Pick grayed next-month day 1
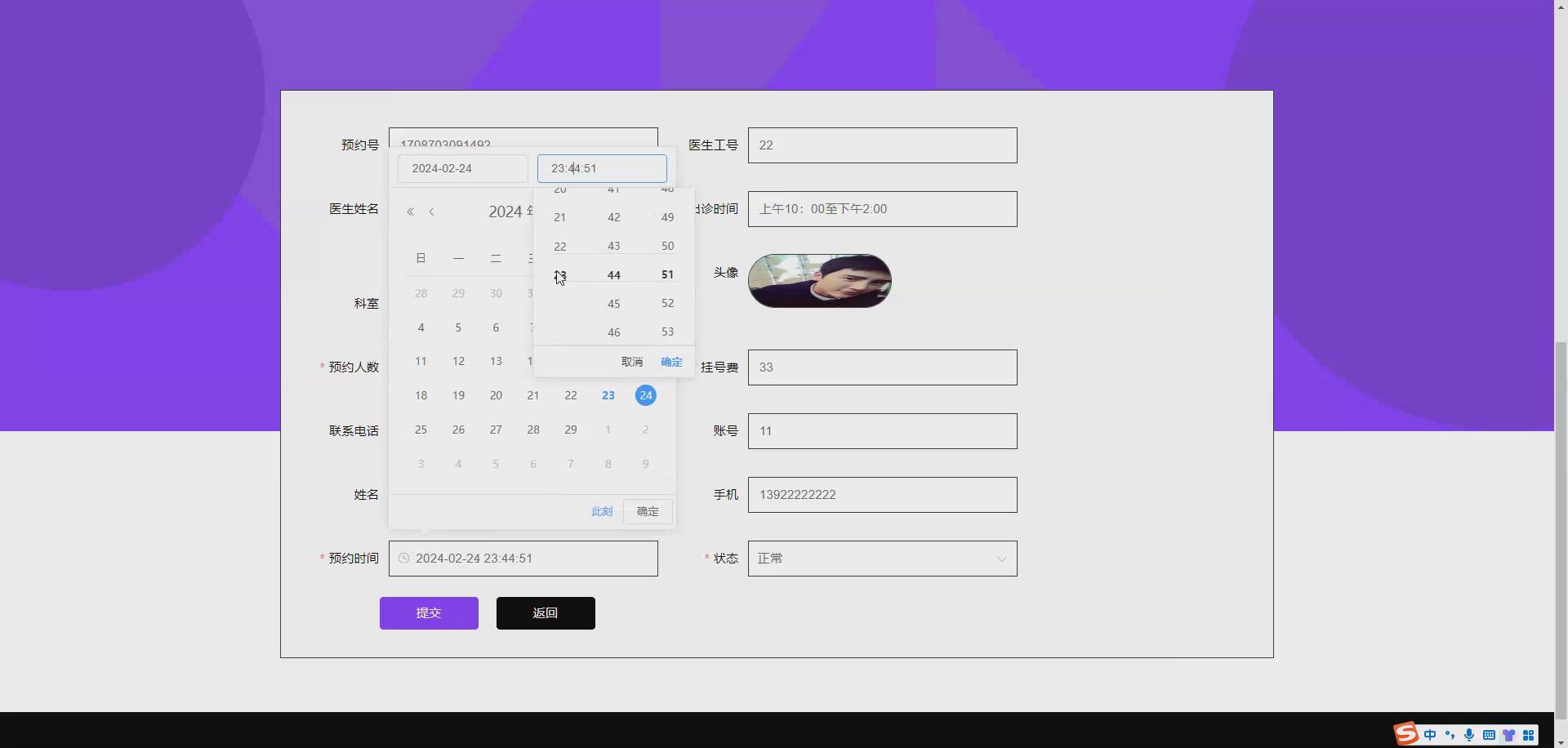The image size is (1568, 748). (x=608, y=430)
